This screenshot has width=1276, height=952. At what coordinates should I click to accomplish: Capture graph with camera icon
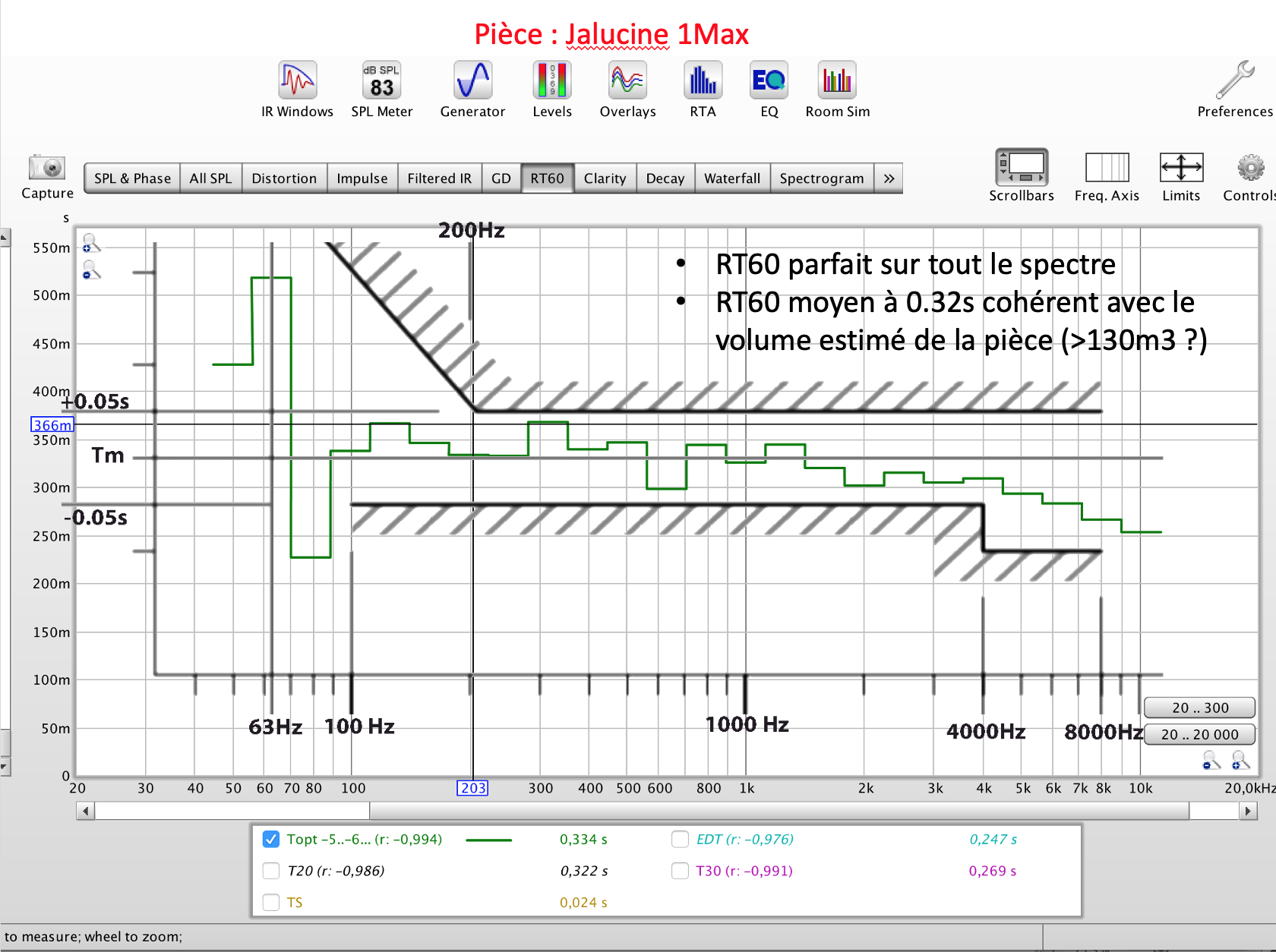[47, 167]
